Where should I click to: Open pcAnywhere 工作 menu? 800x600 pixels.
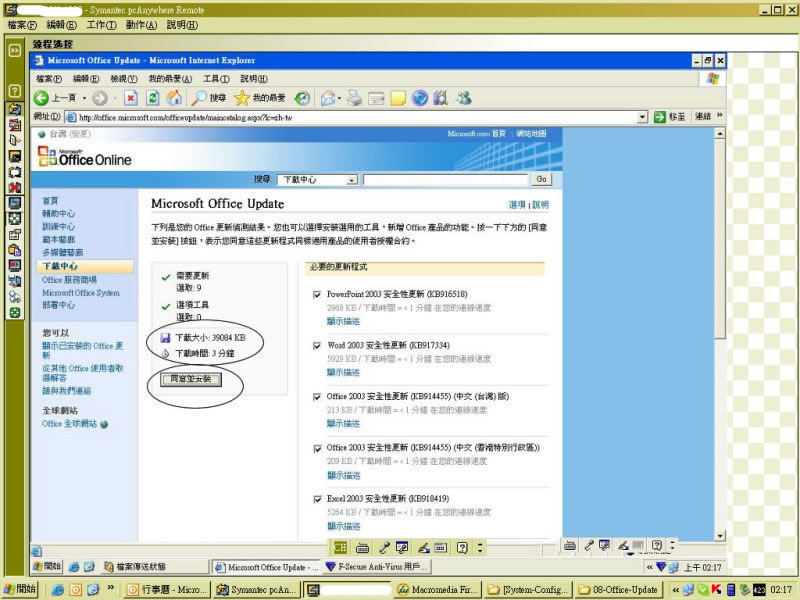point(102,24)
